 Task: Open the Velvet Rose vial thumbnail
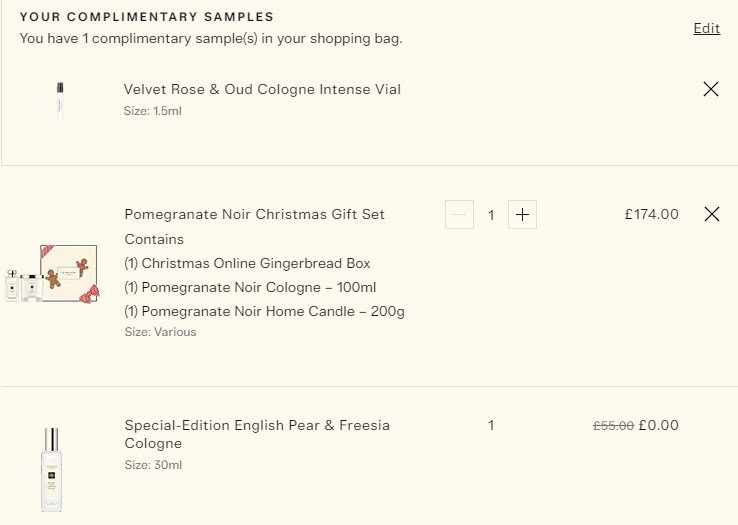pos(60,100)
